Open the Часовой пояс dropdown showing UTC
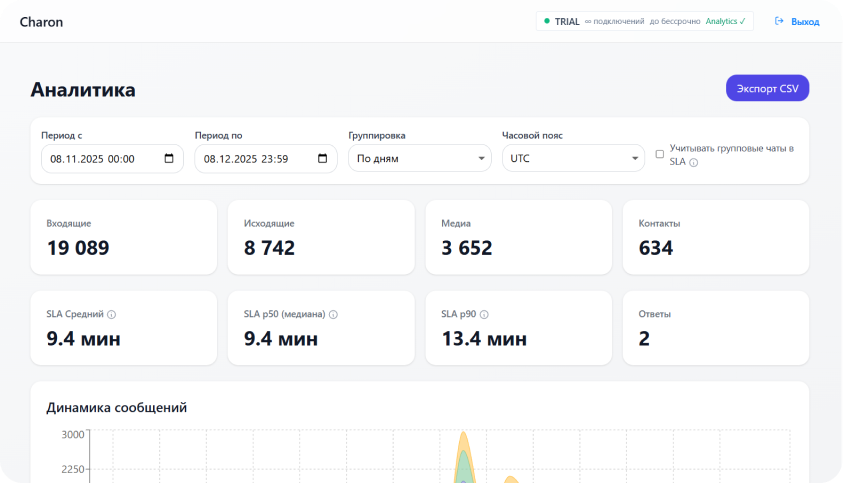The image size is (843, 484). tap(573, 158)
